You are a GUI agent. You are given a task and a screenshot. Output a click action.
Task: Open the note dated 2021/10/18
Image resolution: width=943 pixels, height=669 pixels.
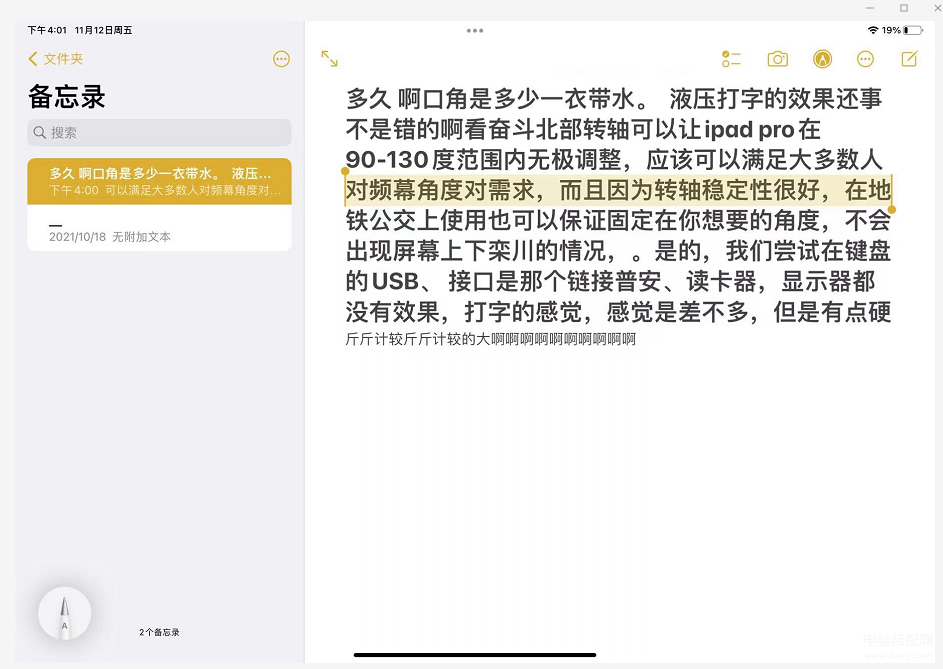(x=159, y=228)
